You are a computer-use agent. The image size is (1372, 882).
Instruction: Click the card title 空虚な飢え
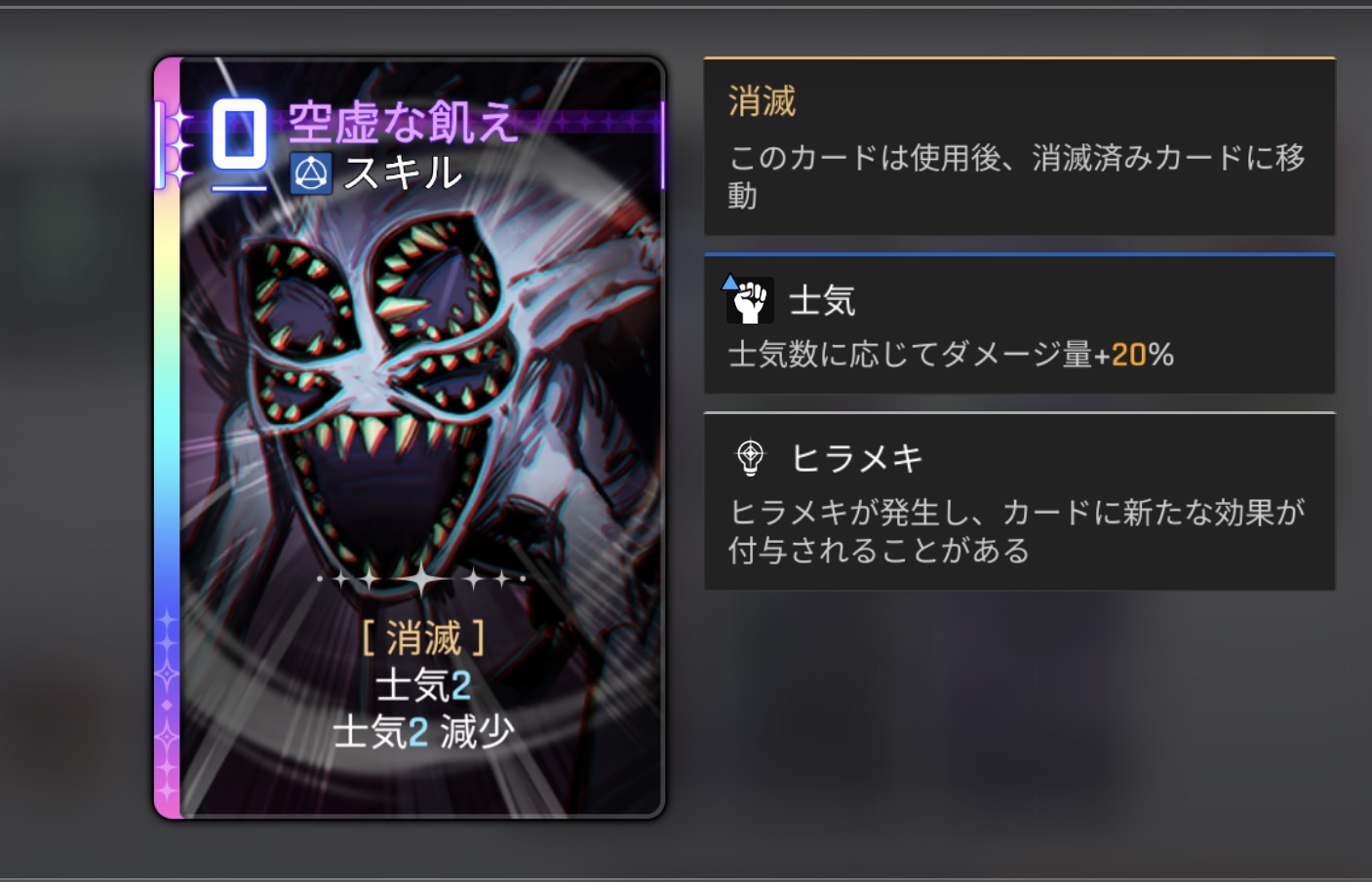401,123
